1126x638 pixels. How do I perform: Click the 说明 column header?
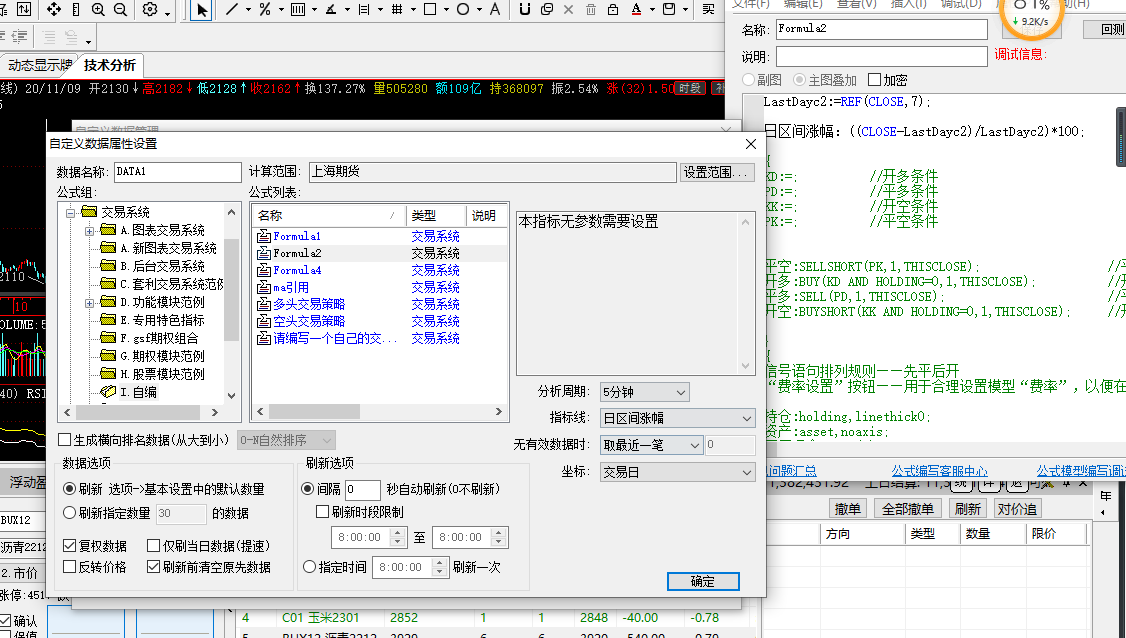pyautogui.click(x=486, y=216)
